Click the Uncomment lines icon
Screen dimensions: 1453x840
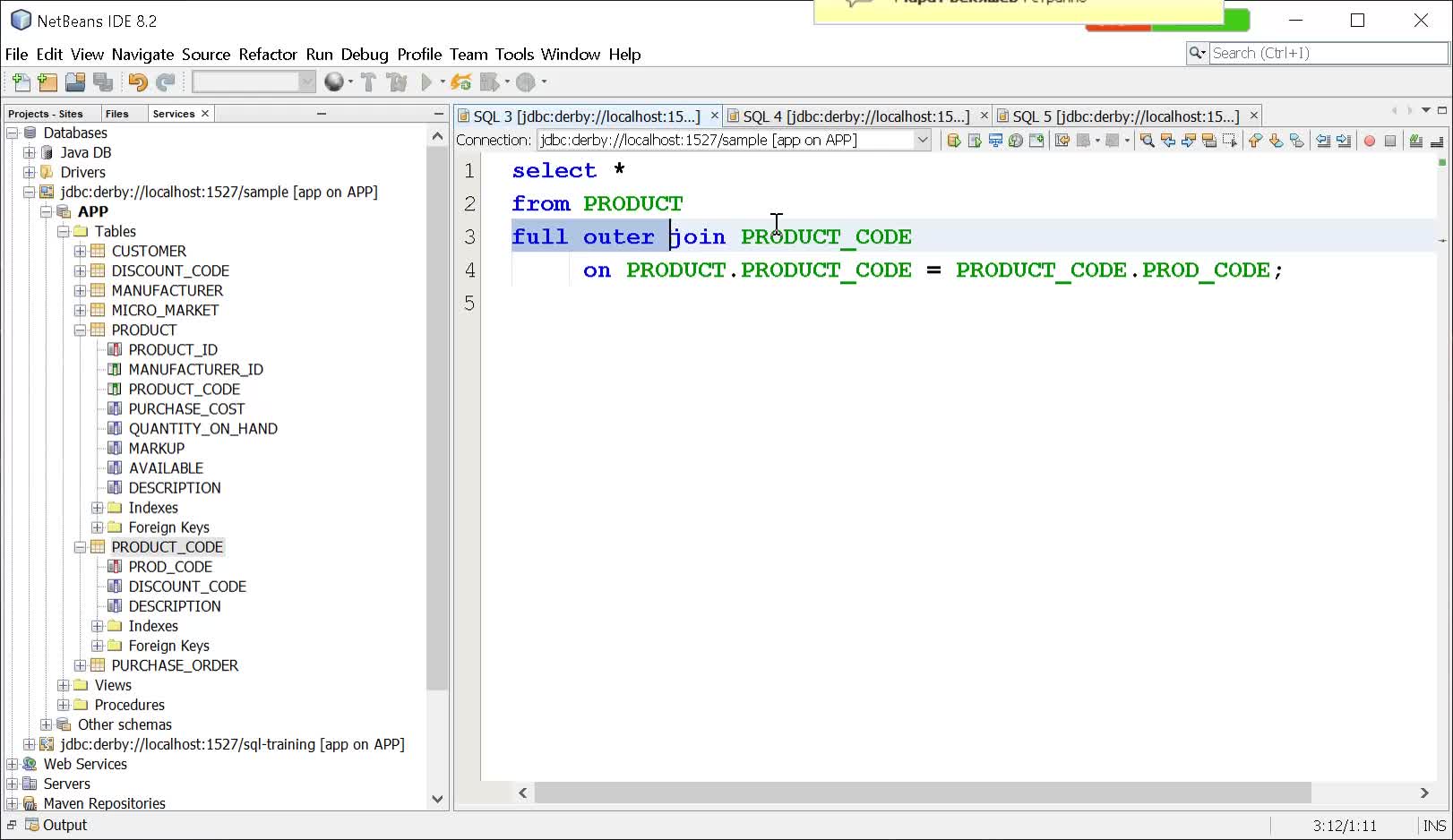(1437, 141)
